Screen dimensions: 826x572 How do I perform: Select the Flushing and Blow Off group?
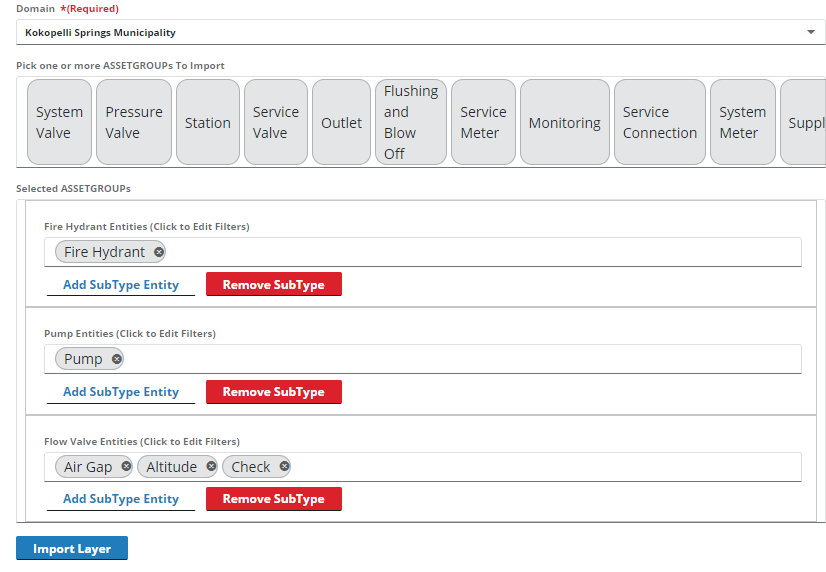pyautogui.click(x=411, y=122)
